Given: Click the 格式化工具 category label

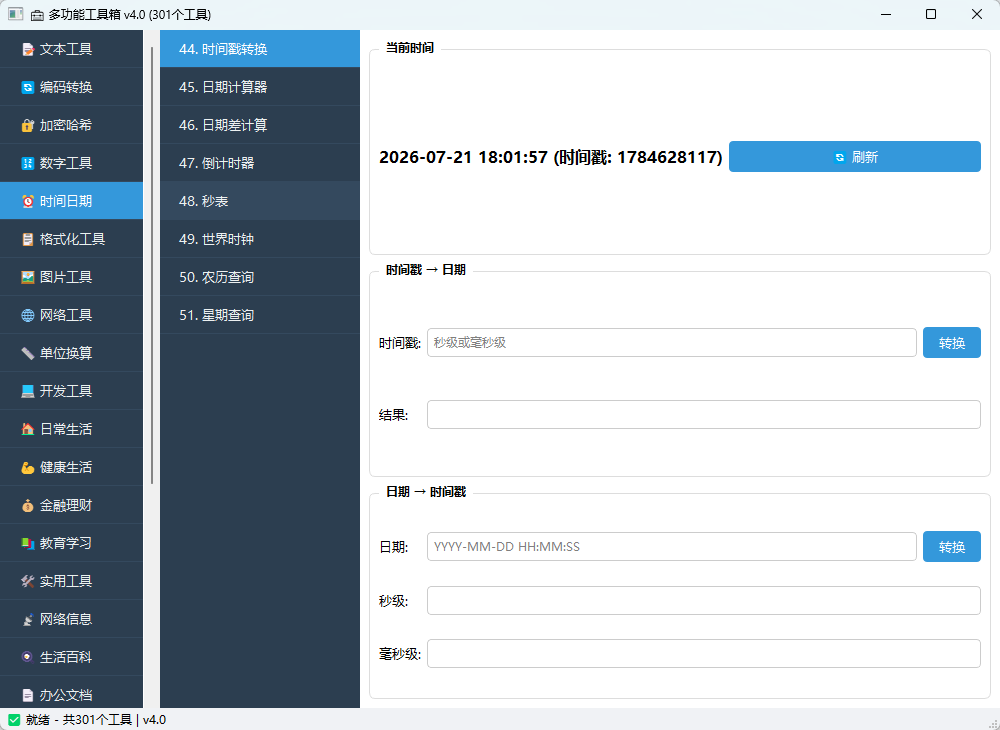Looking at the screenshot, I should tap(72, 239).
